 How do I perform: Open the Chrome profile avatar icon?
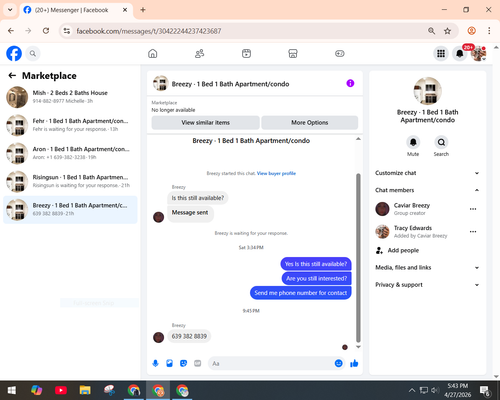pyautogui.click(x=471, y=31)
